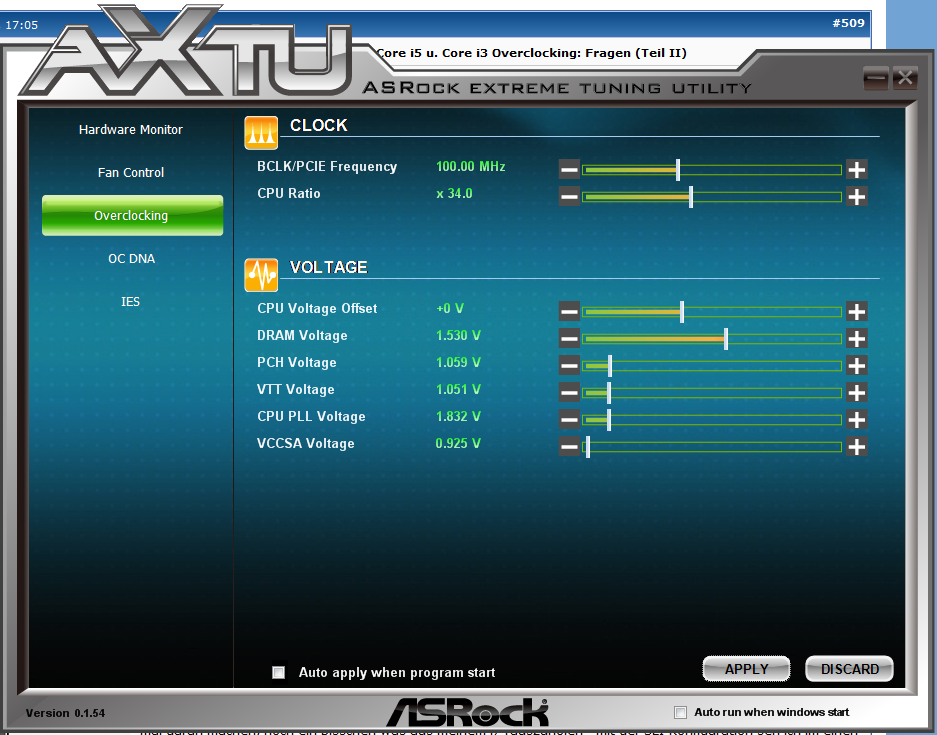Click the orange CLOCK section icon
Image resolution: width=937 pixels, height=735 pixels.
click(x=261, y=133)
